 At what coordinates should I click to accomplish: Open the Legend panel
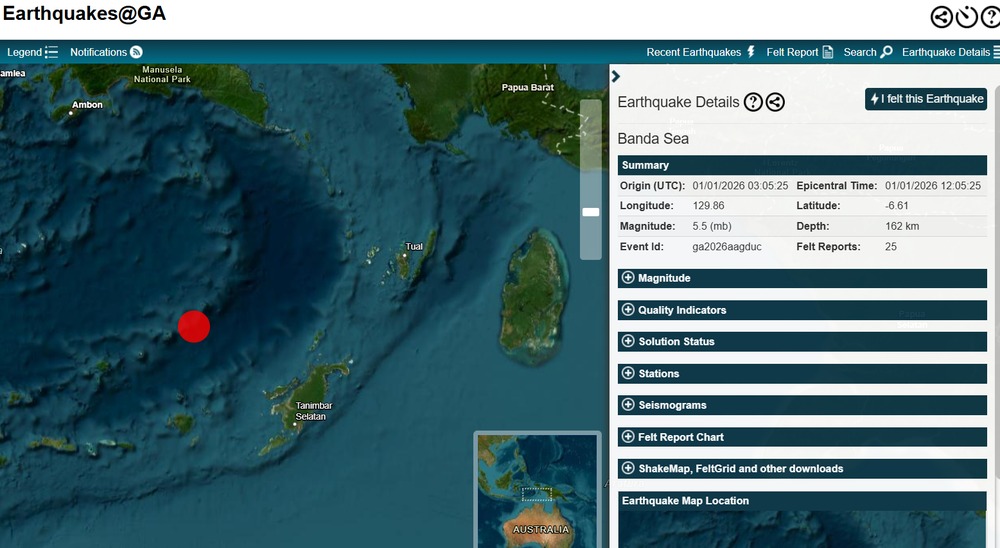pos(32,52)
